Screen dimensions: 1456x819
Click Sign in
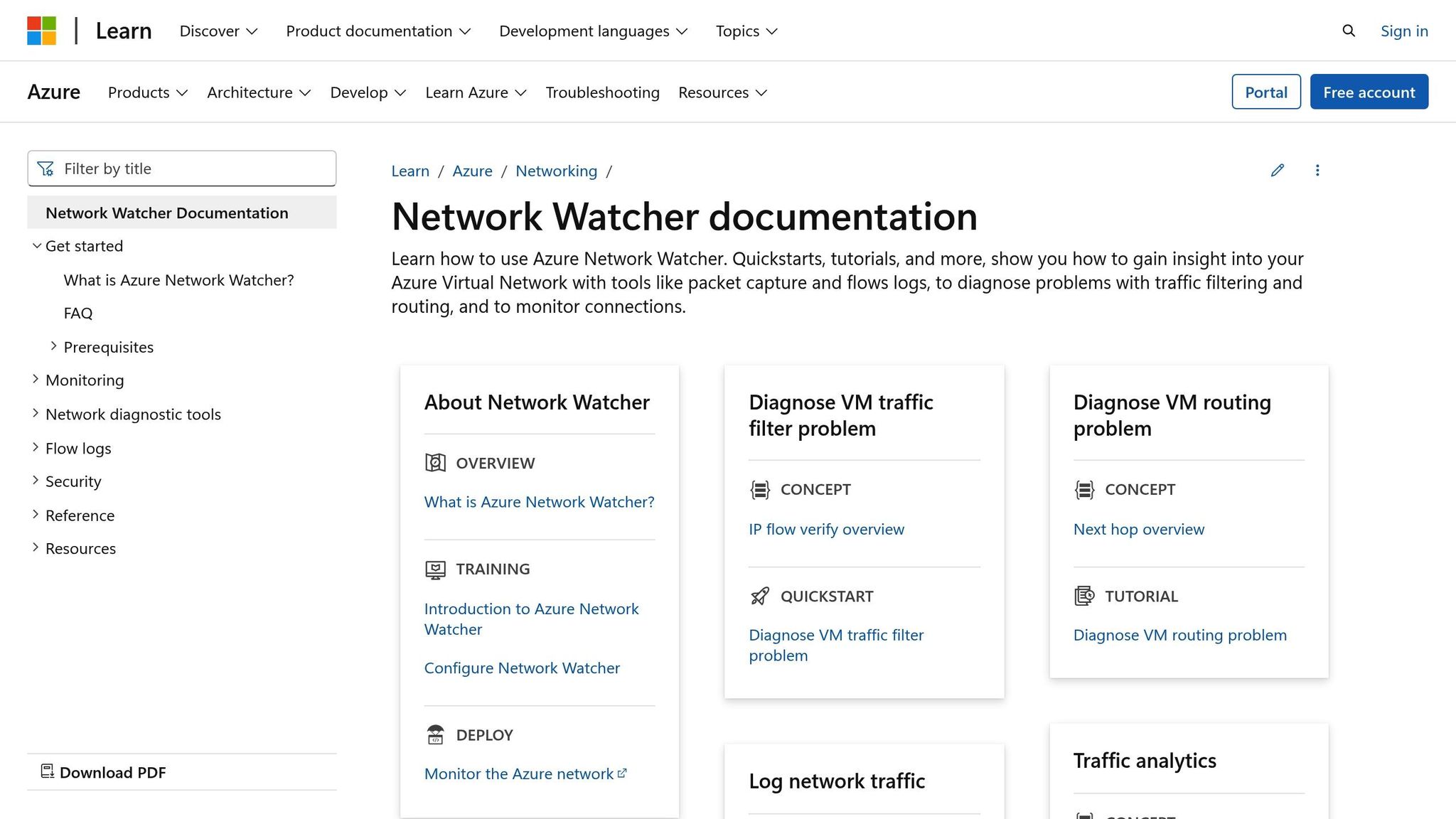click(x=1404, y=31)
